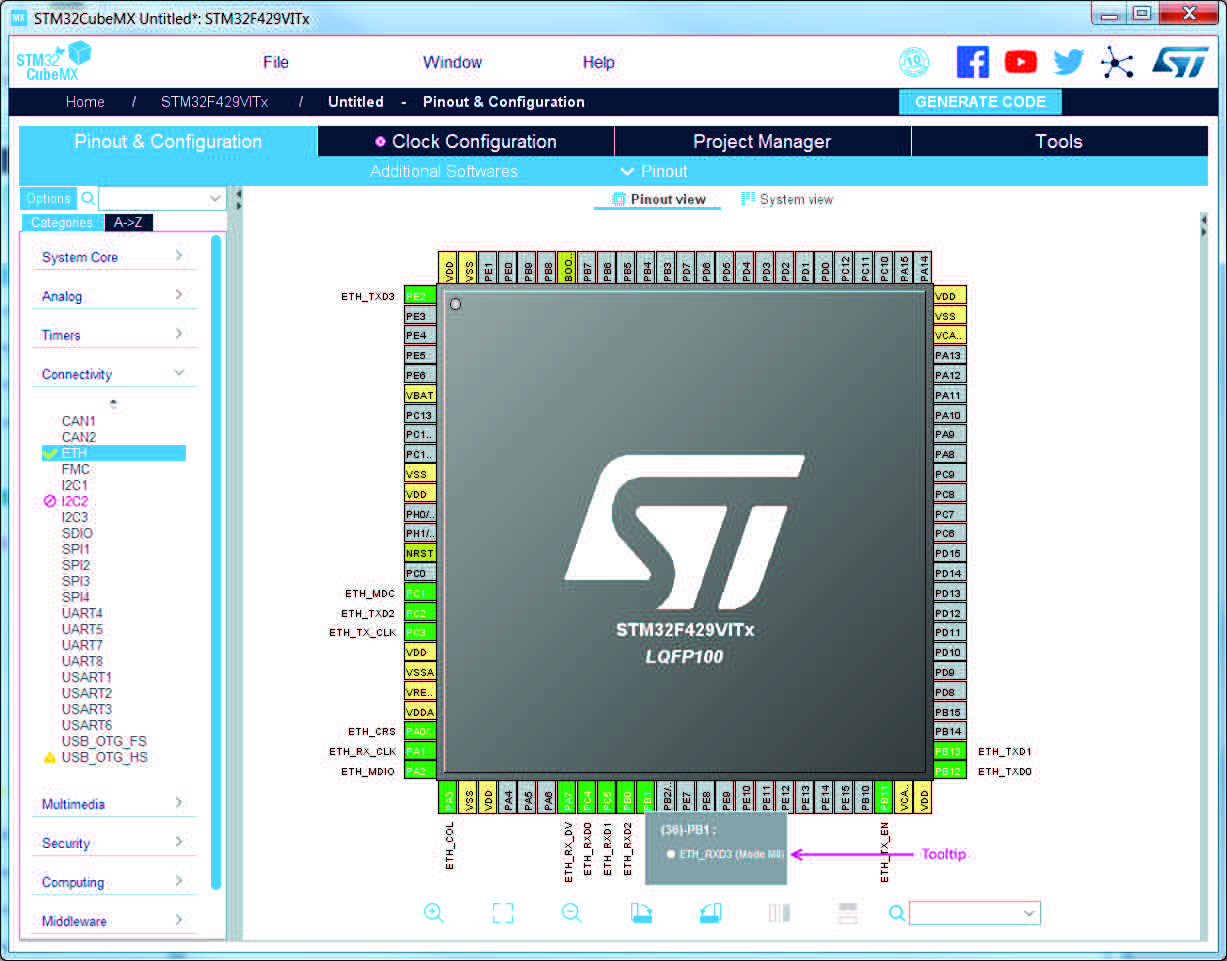This screenshot has height=961, width=1227.
Task: Open the Pinout dropdown menu
Action: (654, 171)
